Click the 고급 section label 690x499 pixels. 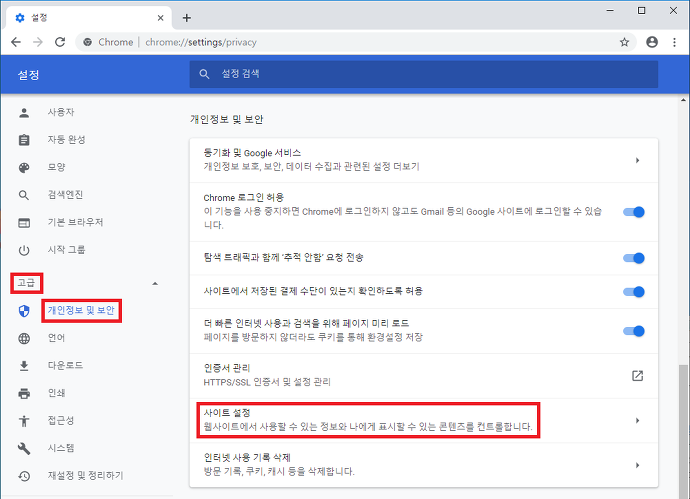(x=26, y=283)
